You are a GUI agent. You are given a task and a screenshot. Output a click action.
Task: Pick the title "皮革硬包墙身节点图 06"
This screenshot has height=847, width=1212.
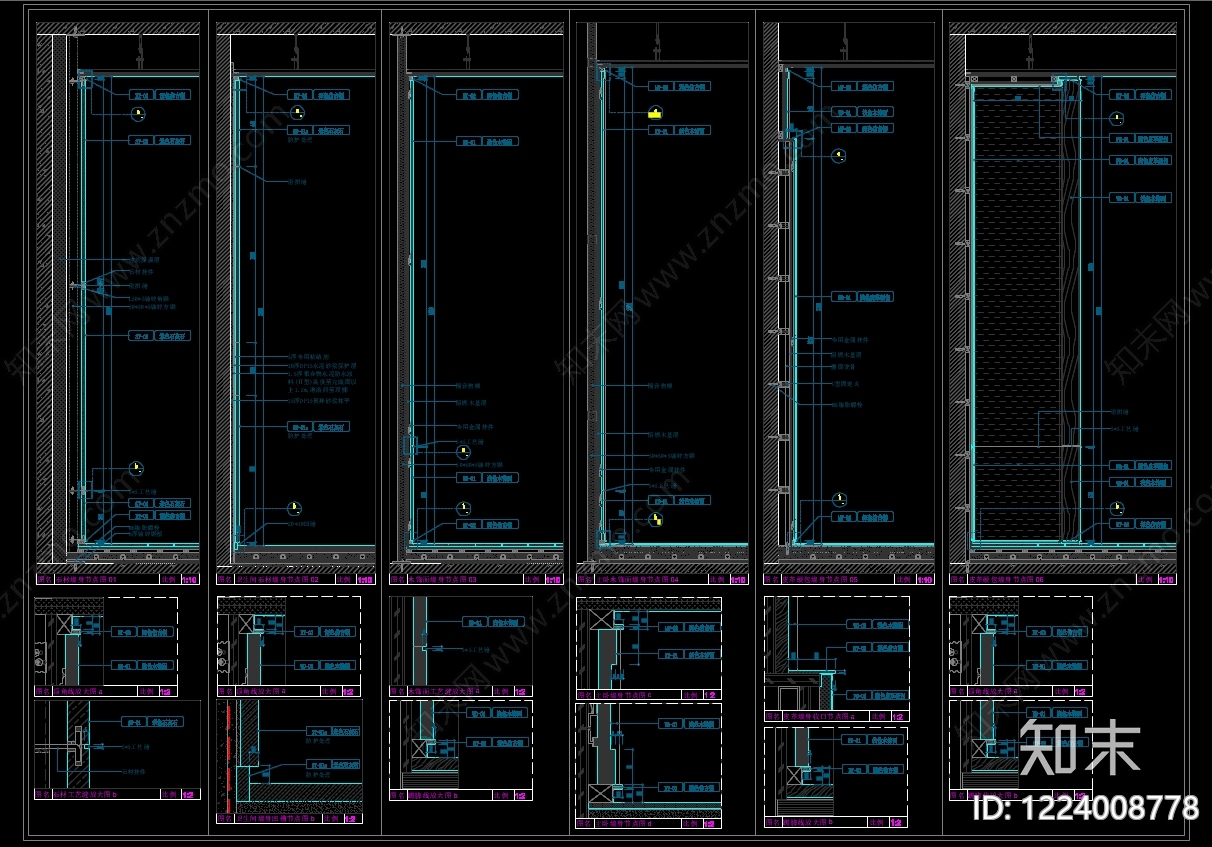coord(1007,579)
